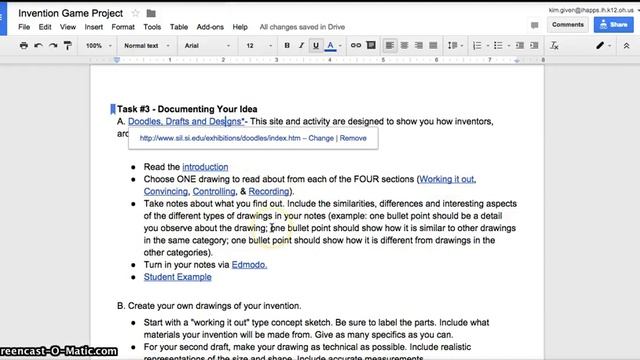Click the right indent marker on ruler

pos(517,60)
